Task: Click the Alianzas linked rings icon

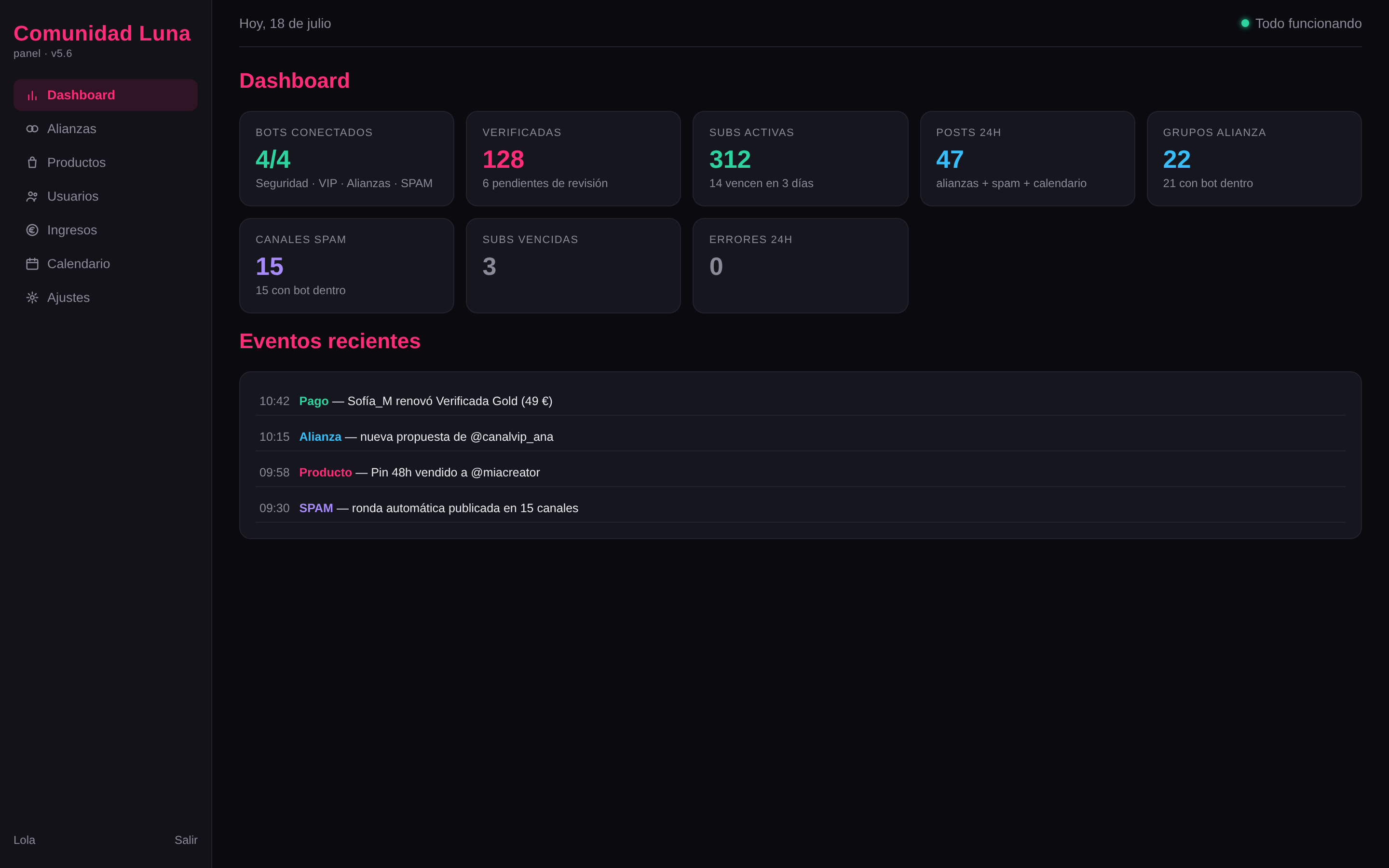Action: click(32, 129)
